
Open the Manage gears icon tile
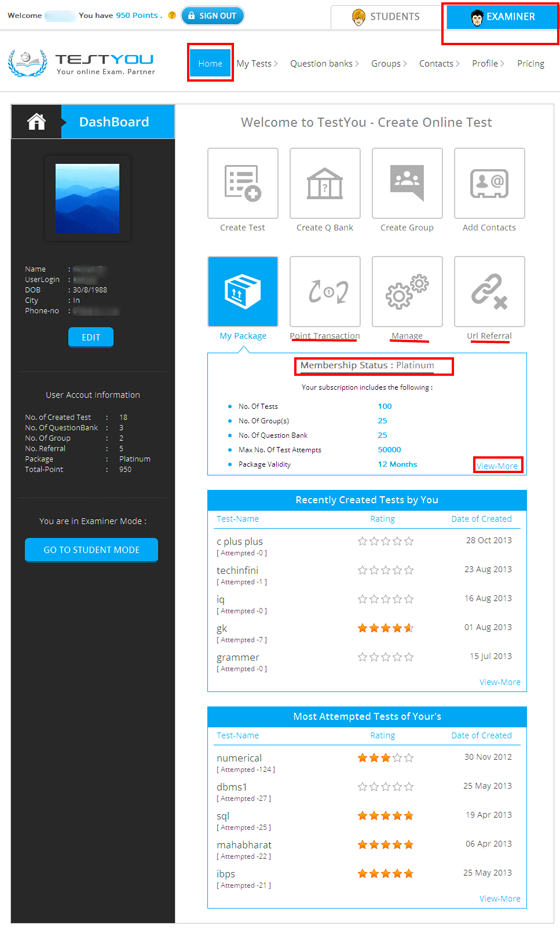pos(407,291)
